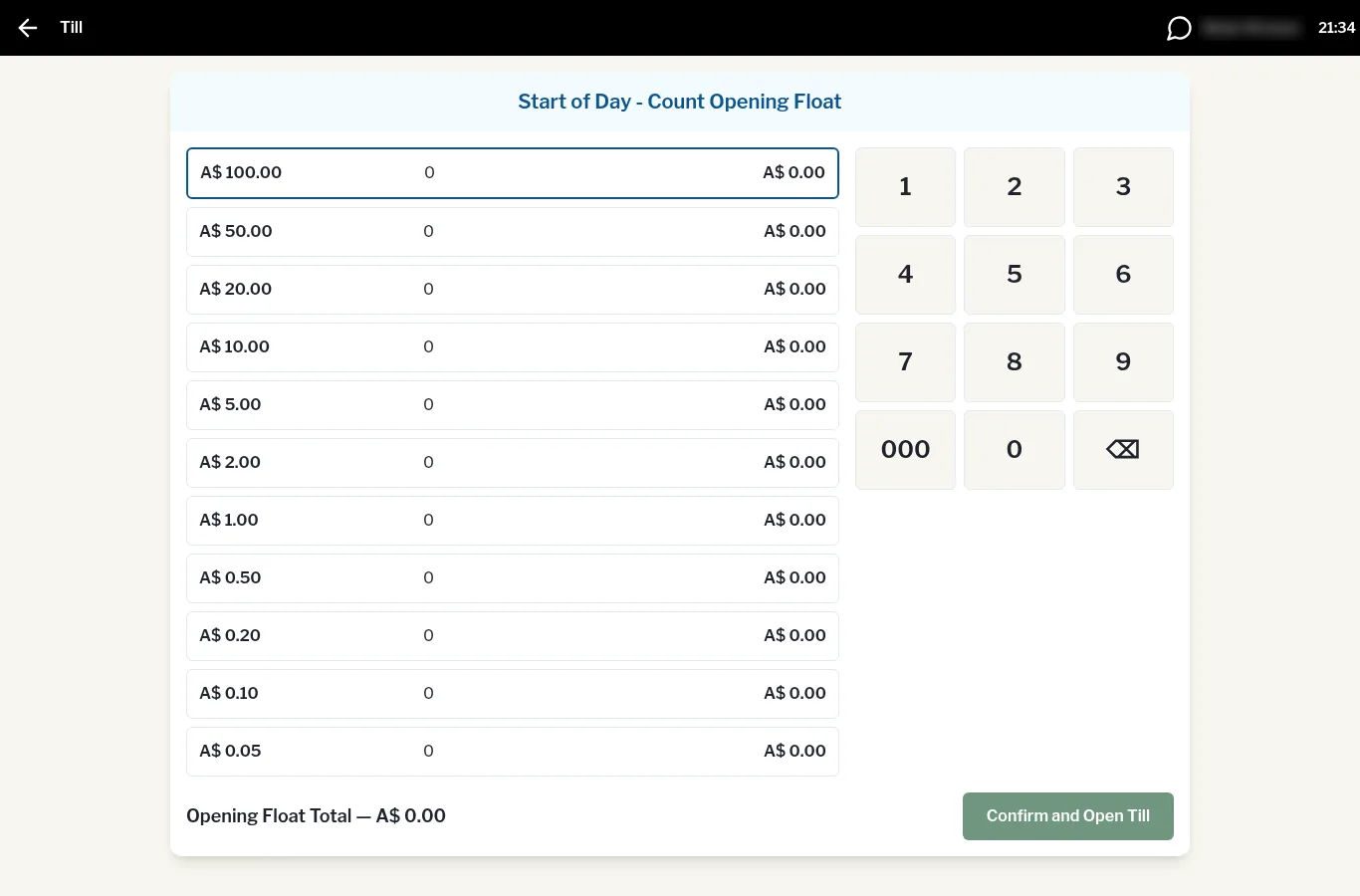Image resolution: width=1360 pixels, height=896 pixels.
Task: Select the A$ 0.20 denomination row
Action: tap(513, 636)
